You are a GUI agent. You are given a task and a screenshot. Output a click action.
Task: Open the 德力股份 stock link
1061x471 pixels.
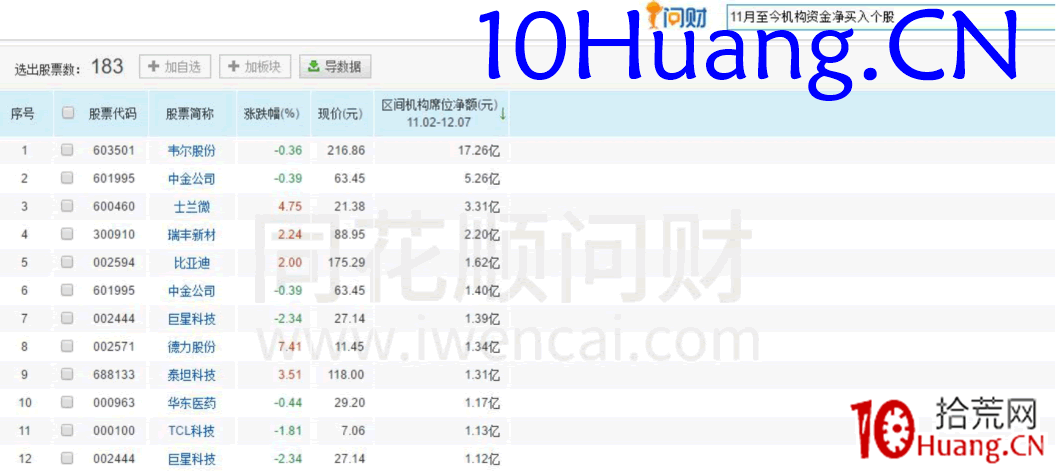tap(191, 347)
